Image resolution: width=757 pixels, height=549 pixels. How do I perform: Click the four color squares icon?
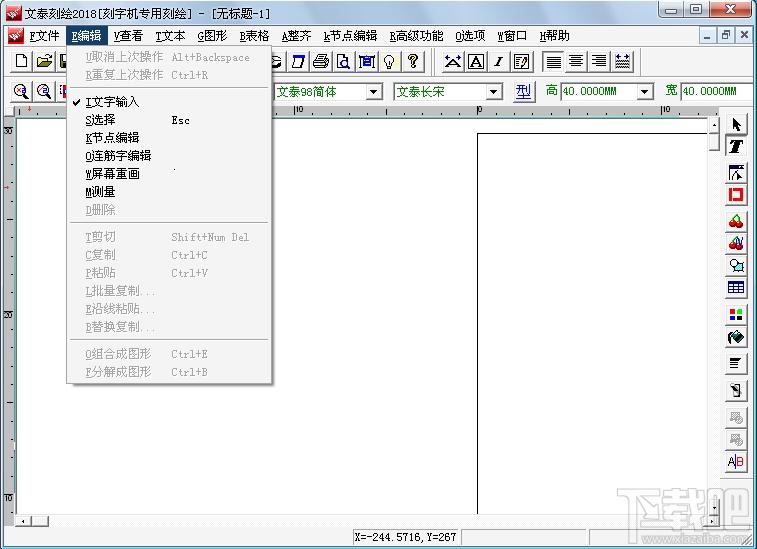tap(735, 315)
